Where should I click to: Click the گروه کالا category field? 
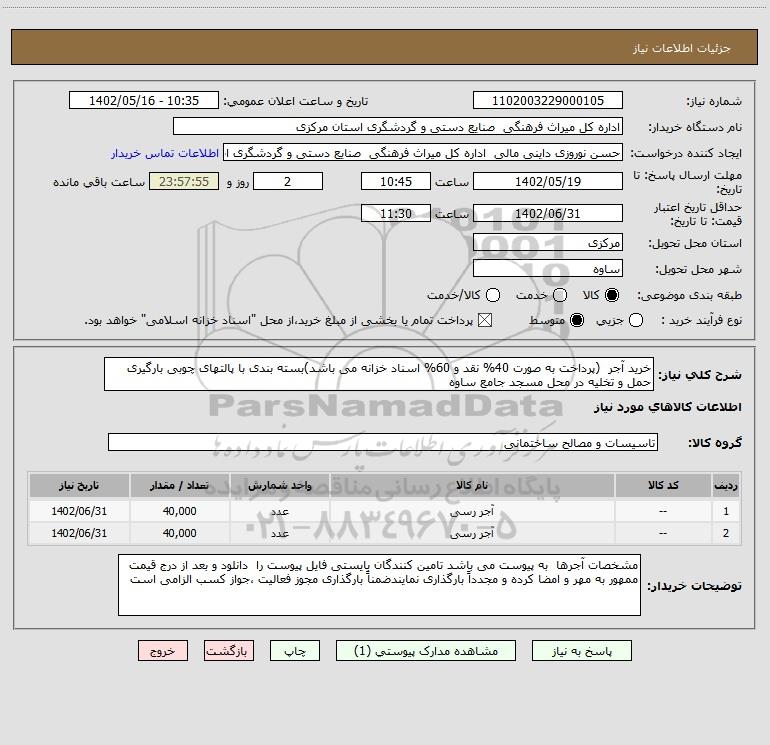tap(383, 442)
